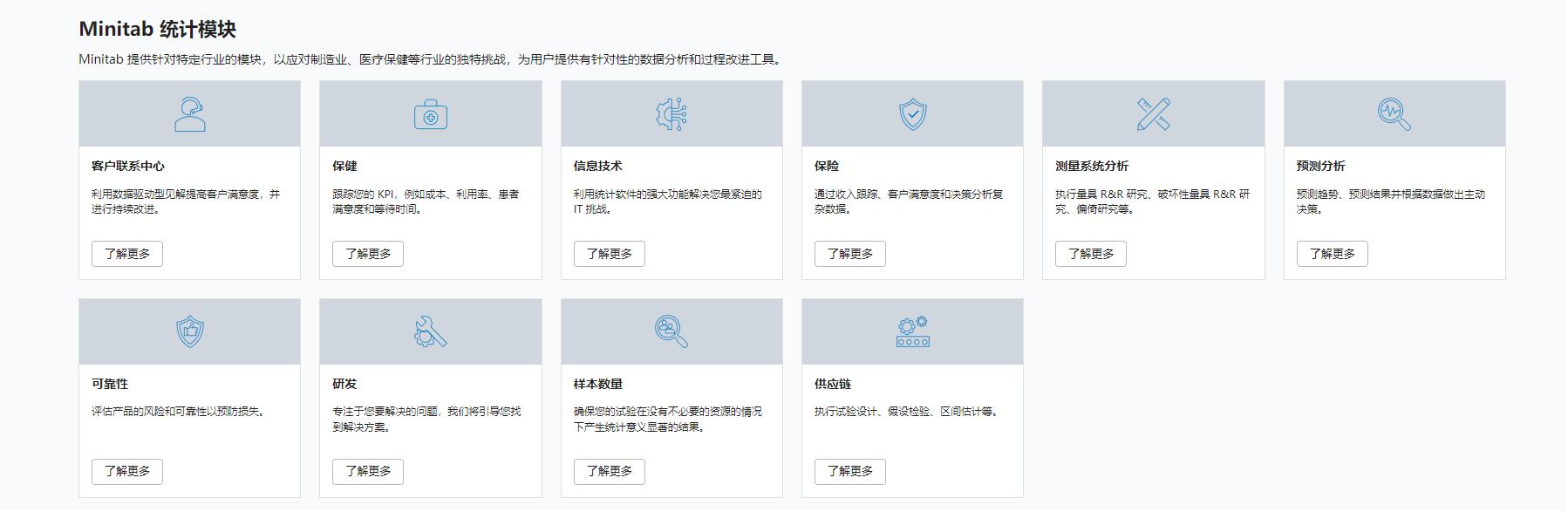The height and width of the screenshot is (512, 1568).
Task: Click the intro sentence under the Minitab heading
Action: click(432, 59)
